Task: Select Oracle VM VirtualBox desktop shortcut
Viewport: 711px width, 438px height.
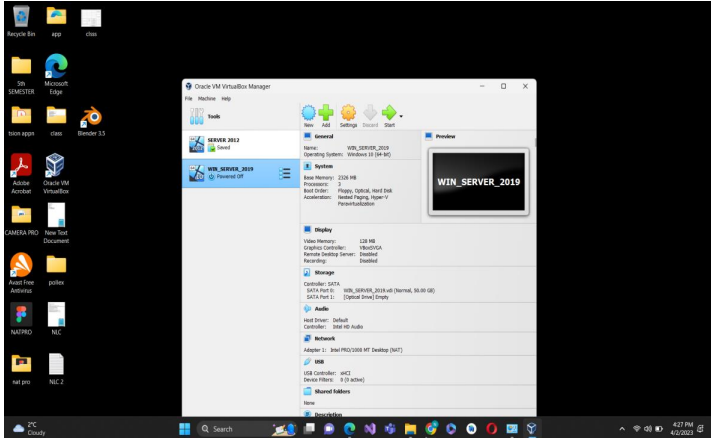Action: [56, 174]
